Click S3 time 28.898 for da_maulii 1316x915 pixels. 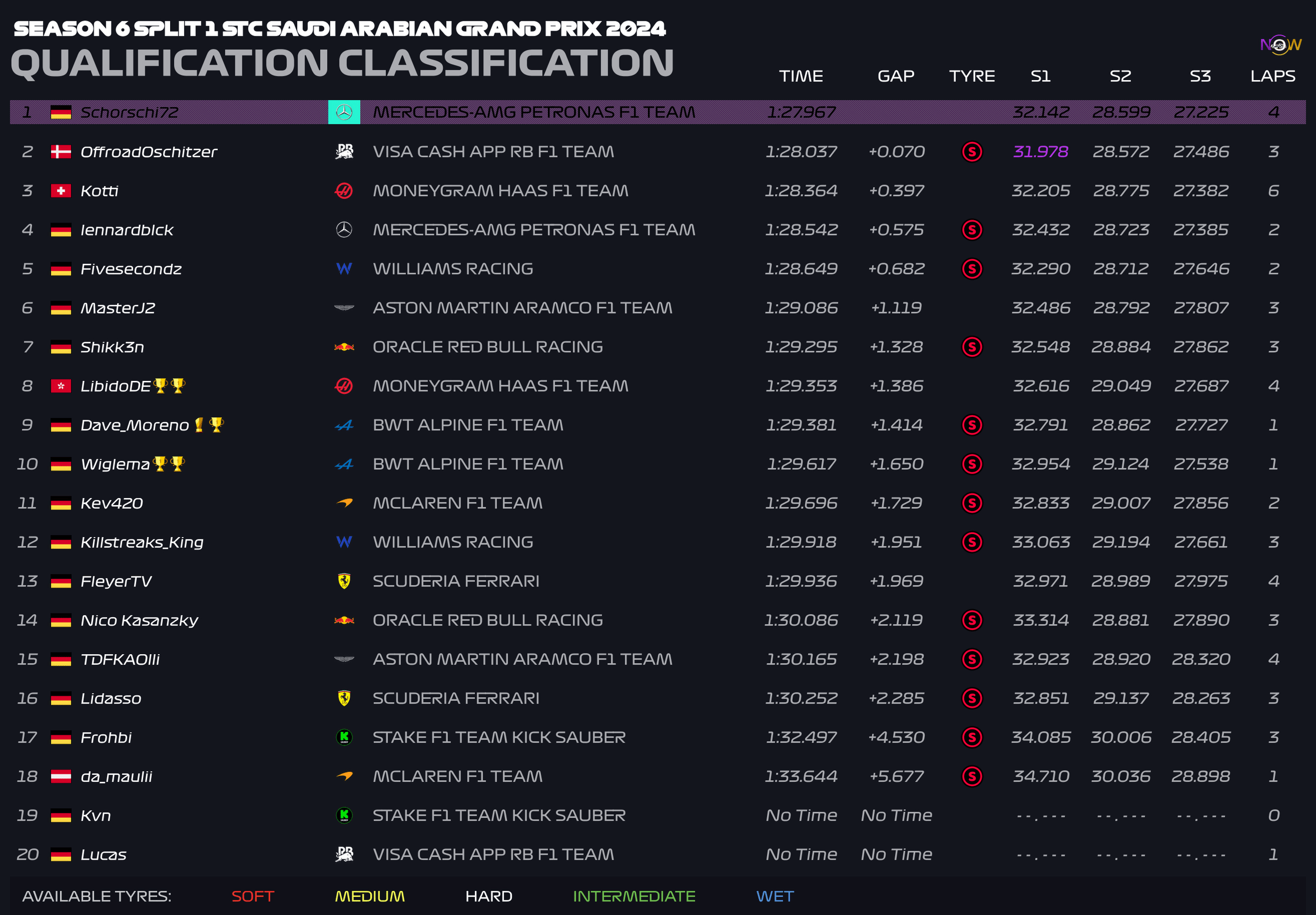1201,777
